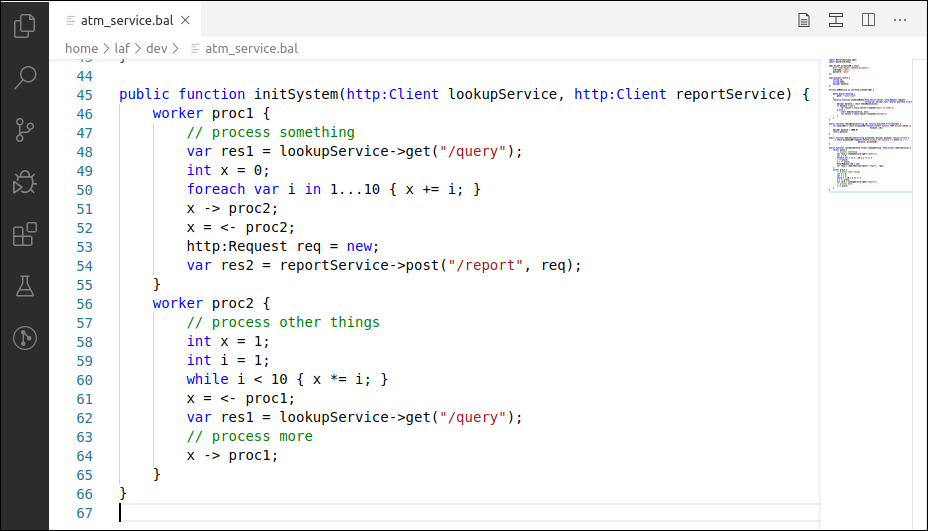
Task: Open the Git graph circular icon view
Action: click(24, 338)
